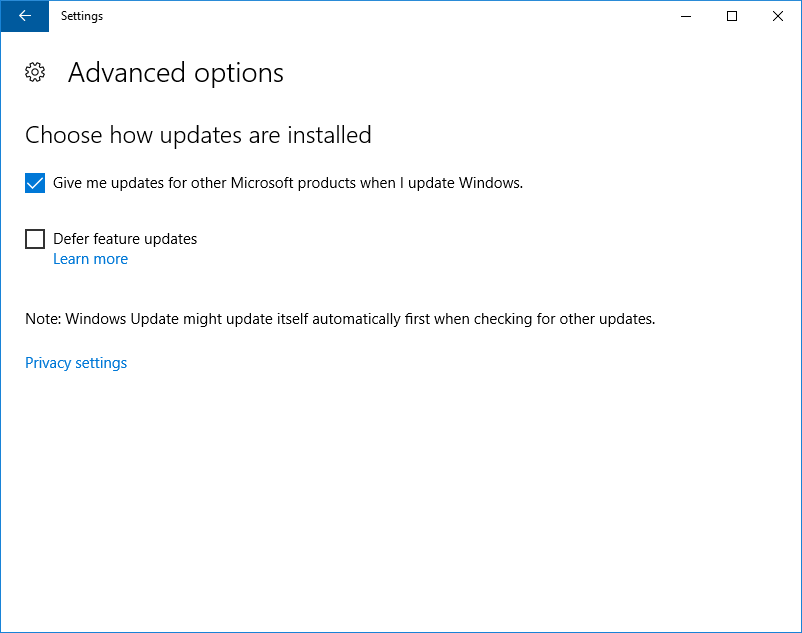The image size is (802, 633).
Task: Click the 'Defer feature updates' label text
Action: coord(125,239)
